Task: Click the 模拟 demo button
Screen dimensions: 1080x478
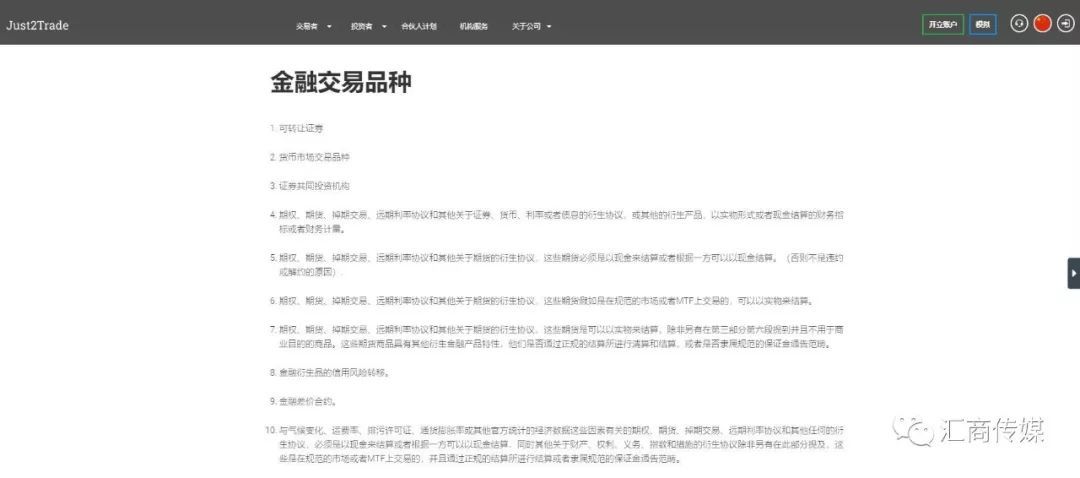Action: tap(982, 24)
